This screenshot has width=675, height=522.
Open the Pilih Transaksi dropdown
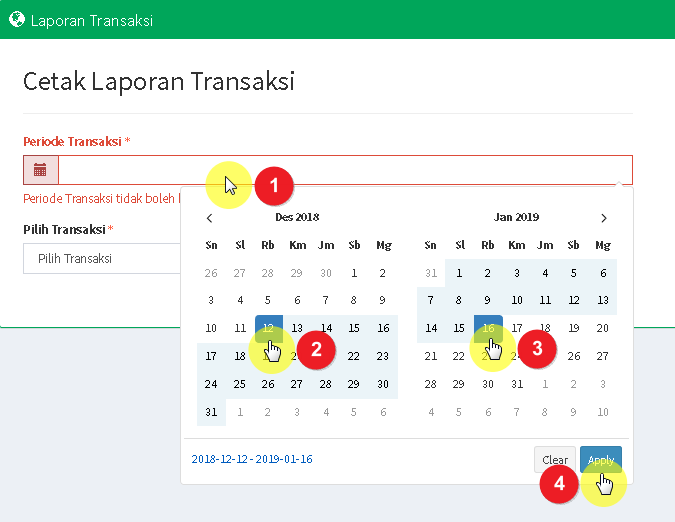click(100, 259)
